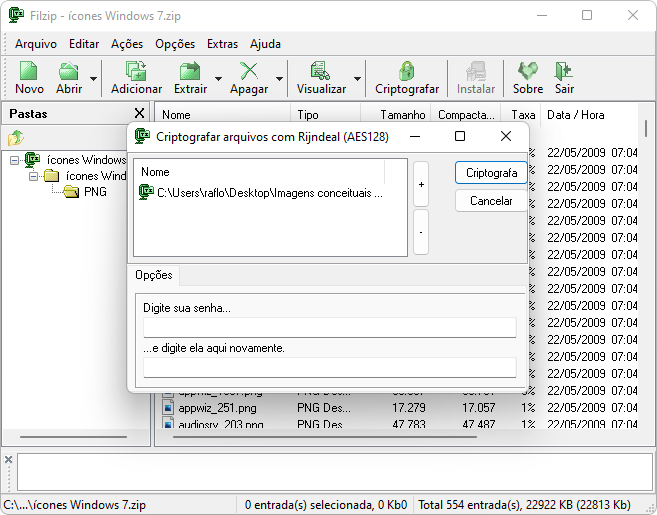Select the Opções tab in dialog
The height and width of the screenshot is (515, 657).
(154, 275)
